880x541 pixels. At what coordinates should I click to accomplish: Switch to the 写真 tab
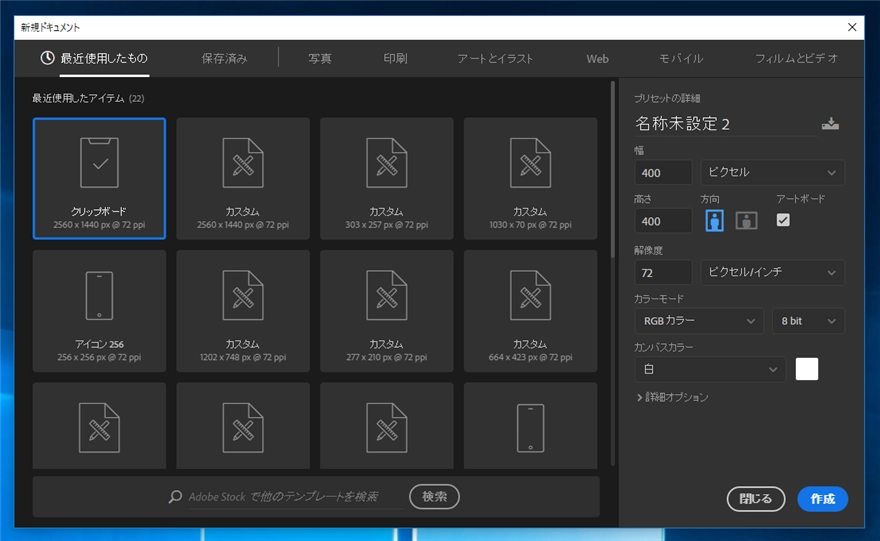coord(320,58)
